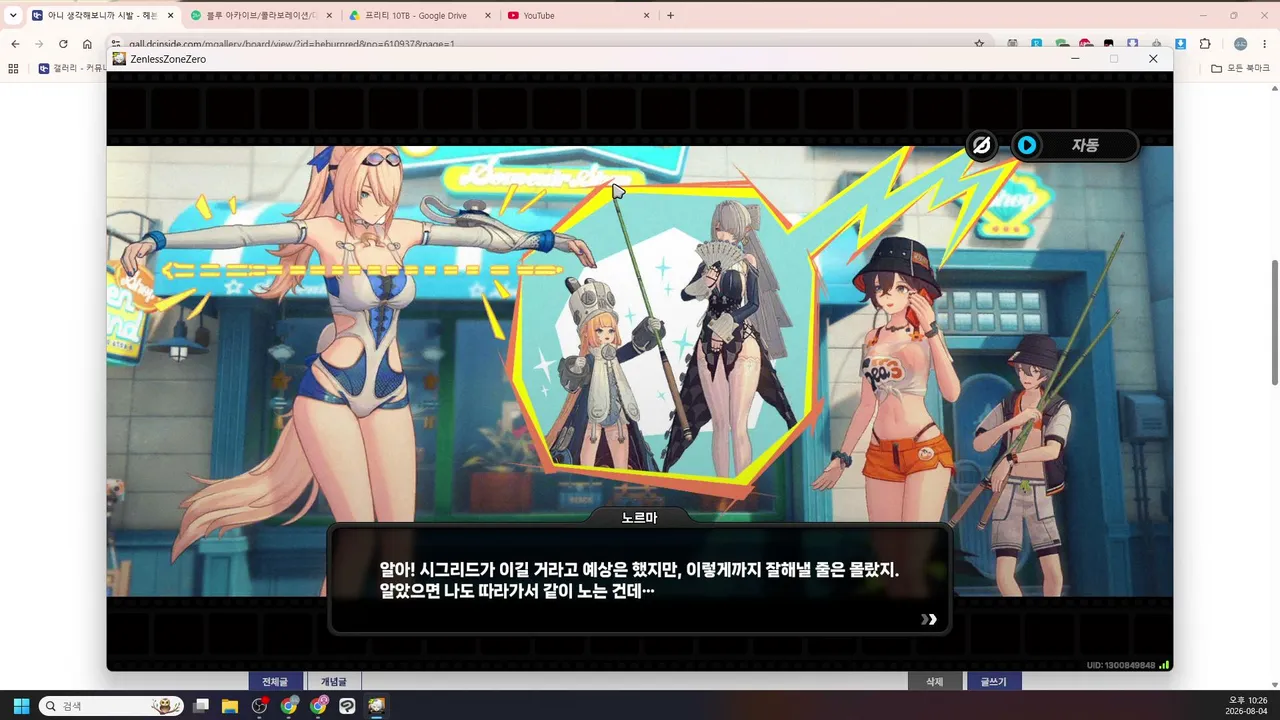The image size is (1280, 720).
Task: Close the 블루 아카이브 tab
Action: [x=329, y=15]
